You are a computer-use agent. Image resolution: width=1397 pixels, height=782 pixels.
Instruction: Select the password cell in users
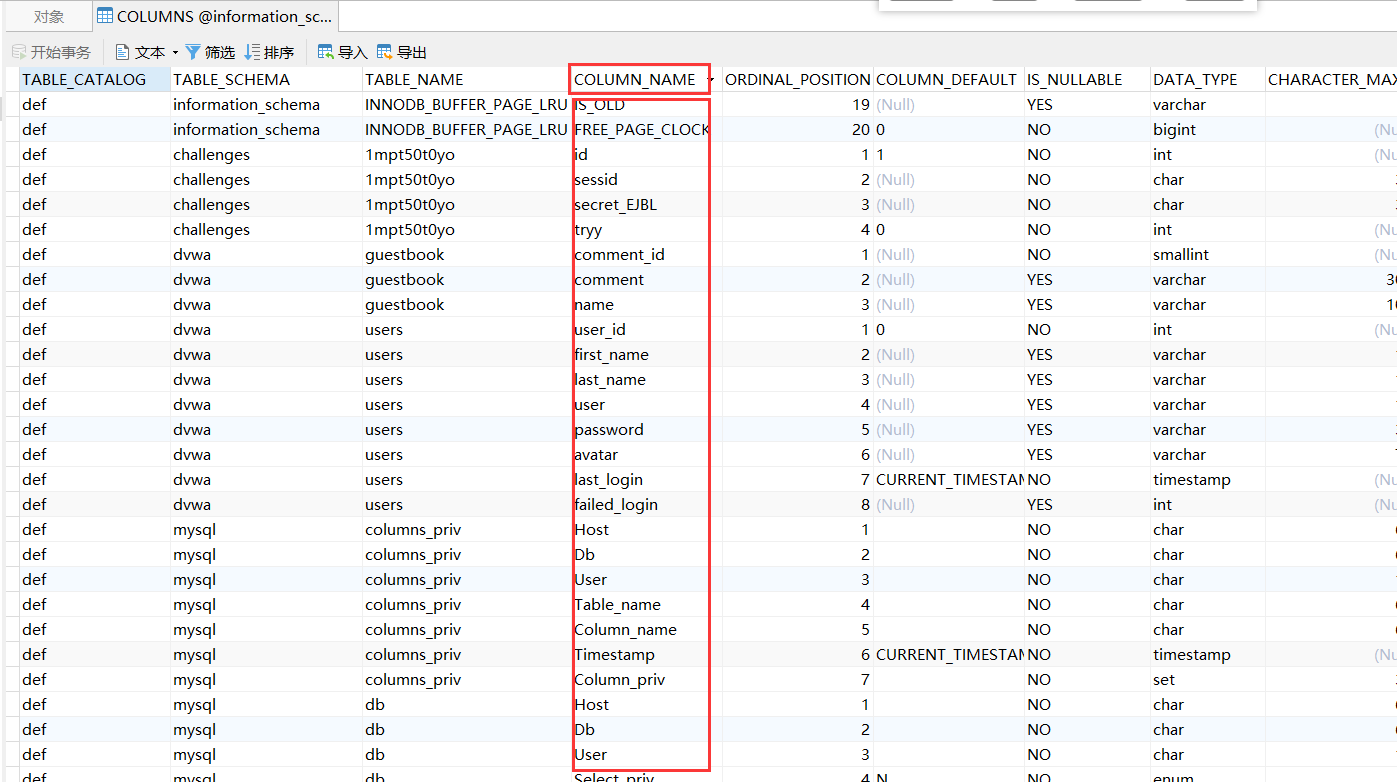pyautogui.click(x=646, y=430)
